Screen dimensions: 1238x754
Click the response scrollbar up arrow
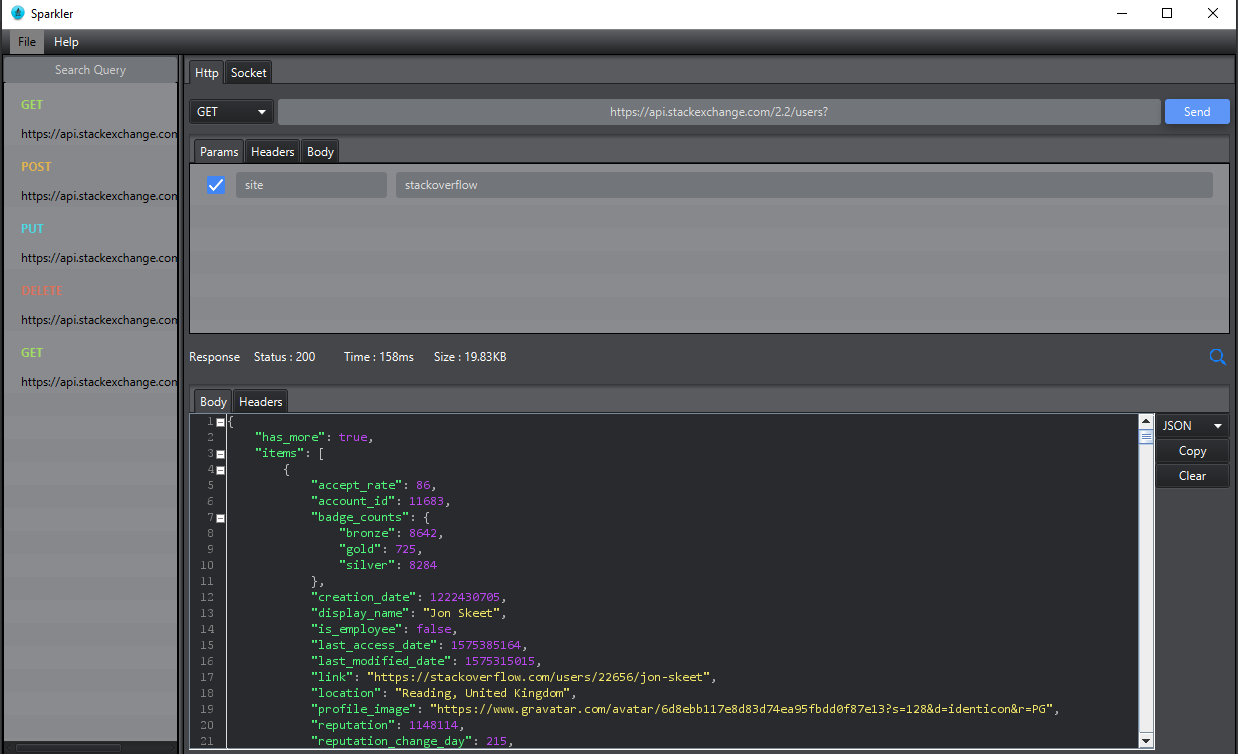[1146, 422]
